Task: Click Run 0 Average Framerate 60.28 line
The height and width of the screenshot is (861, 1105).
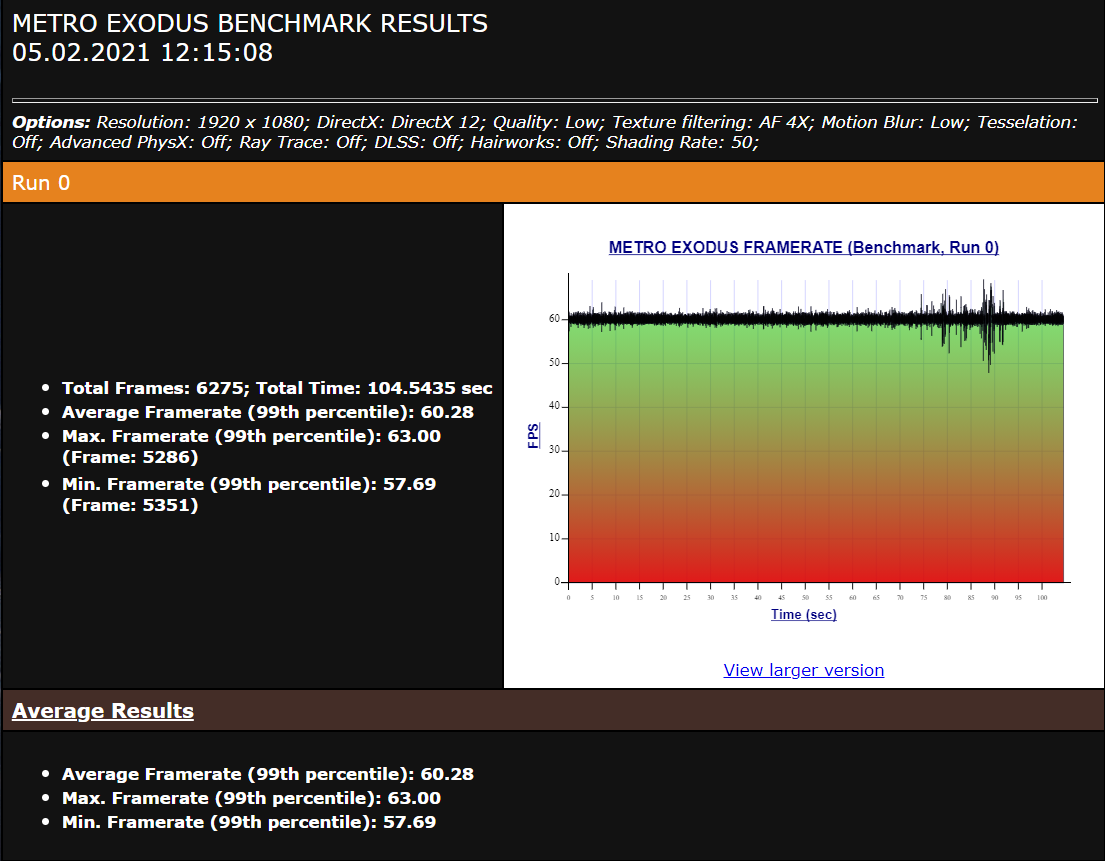Action: 268,412
